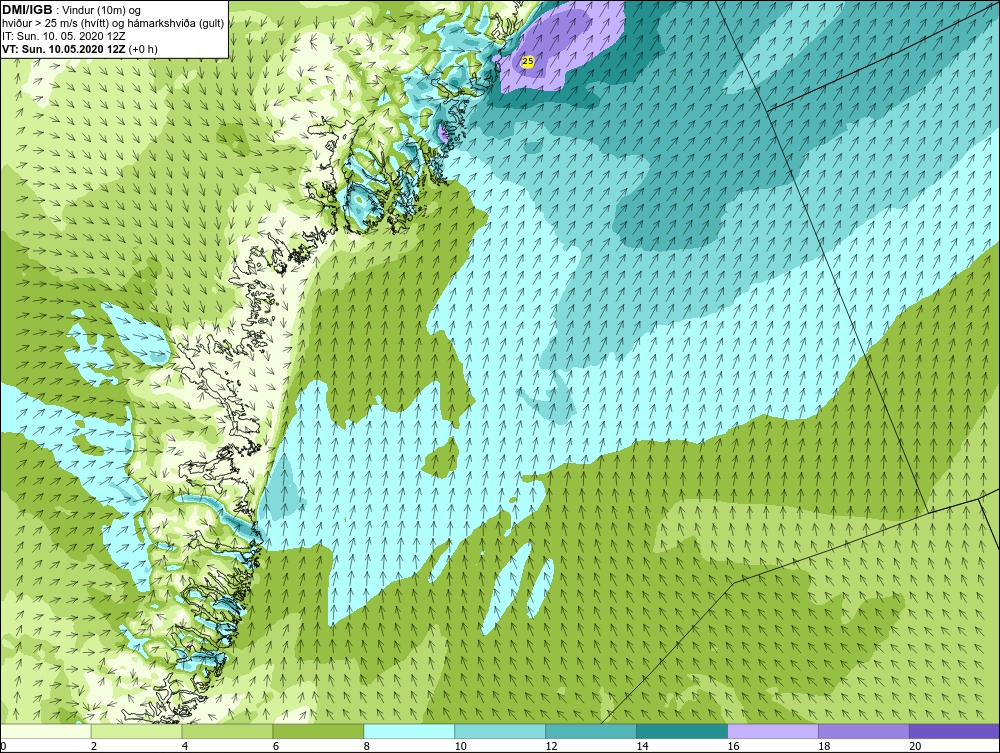Click the 4–6 m/s green legend swatch

click(227, 731)
